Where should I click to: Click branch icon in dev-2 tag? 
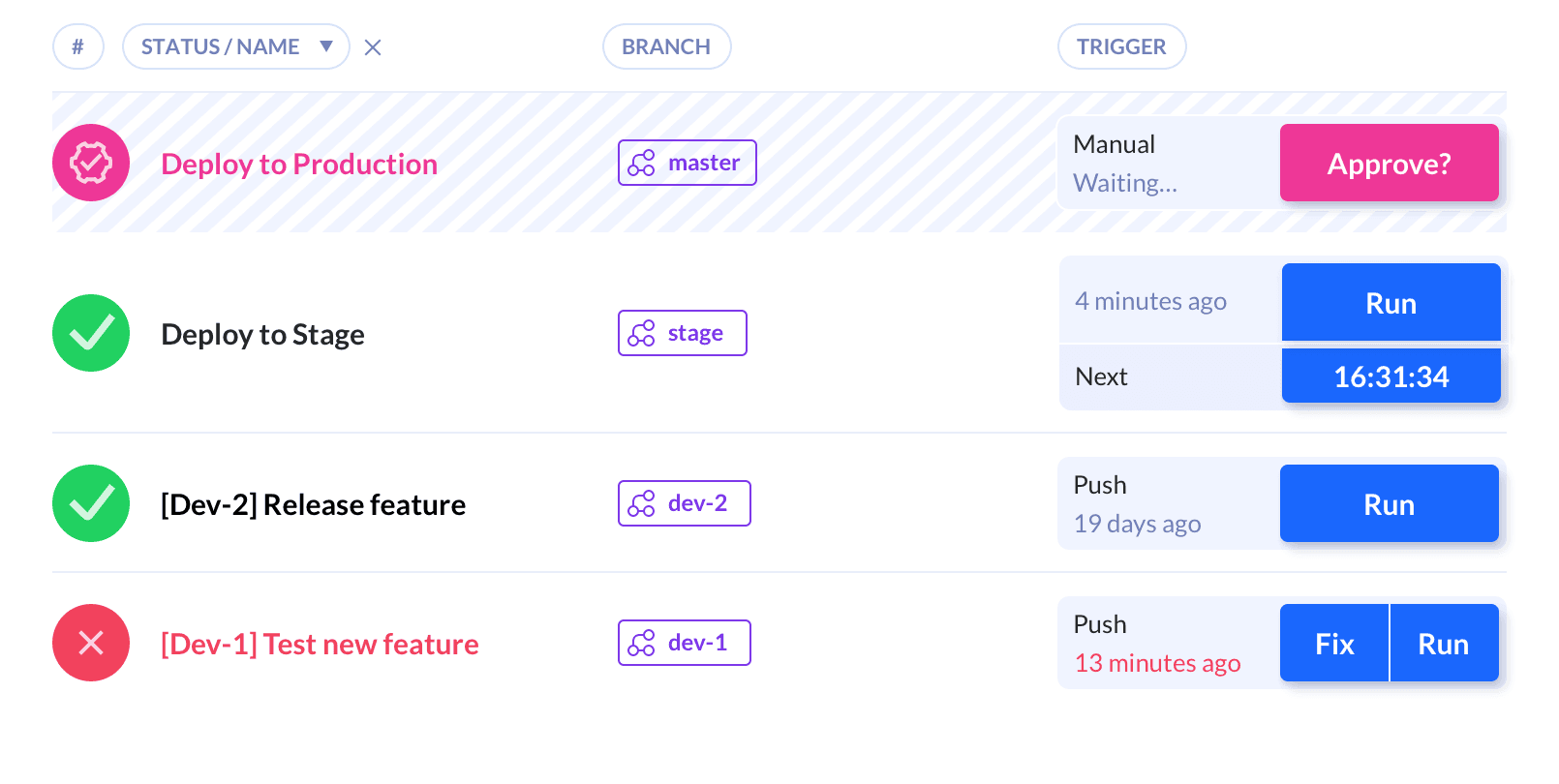click(x=641, y=503)
